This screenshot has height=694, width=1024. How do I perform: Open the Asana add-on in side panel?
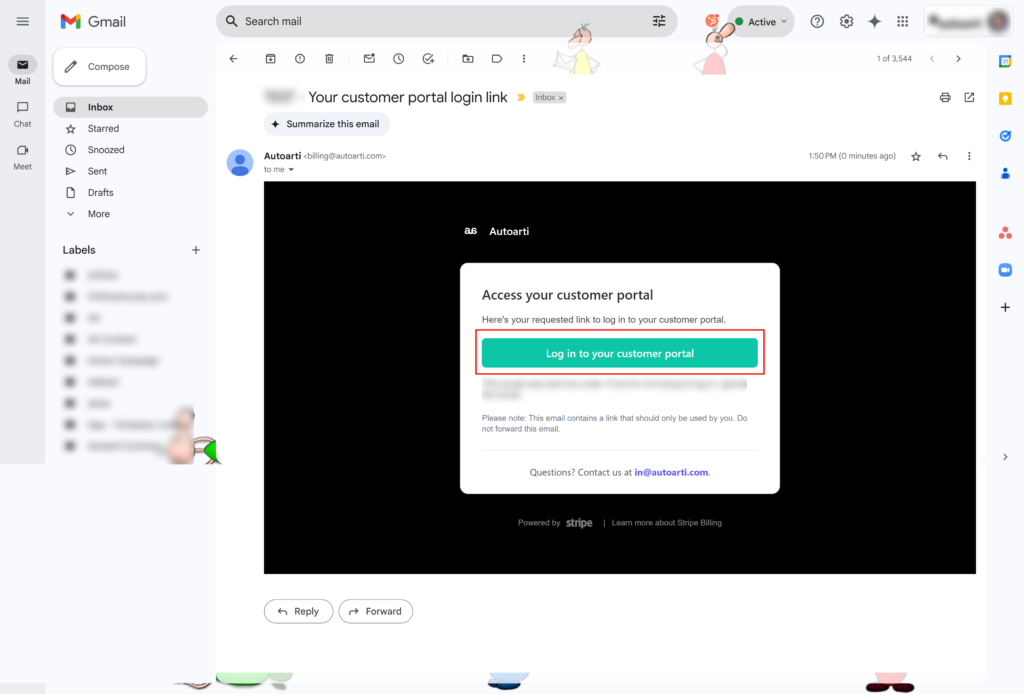tap(1005, 233)
